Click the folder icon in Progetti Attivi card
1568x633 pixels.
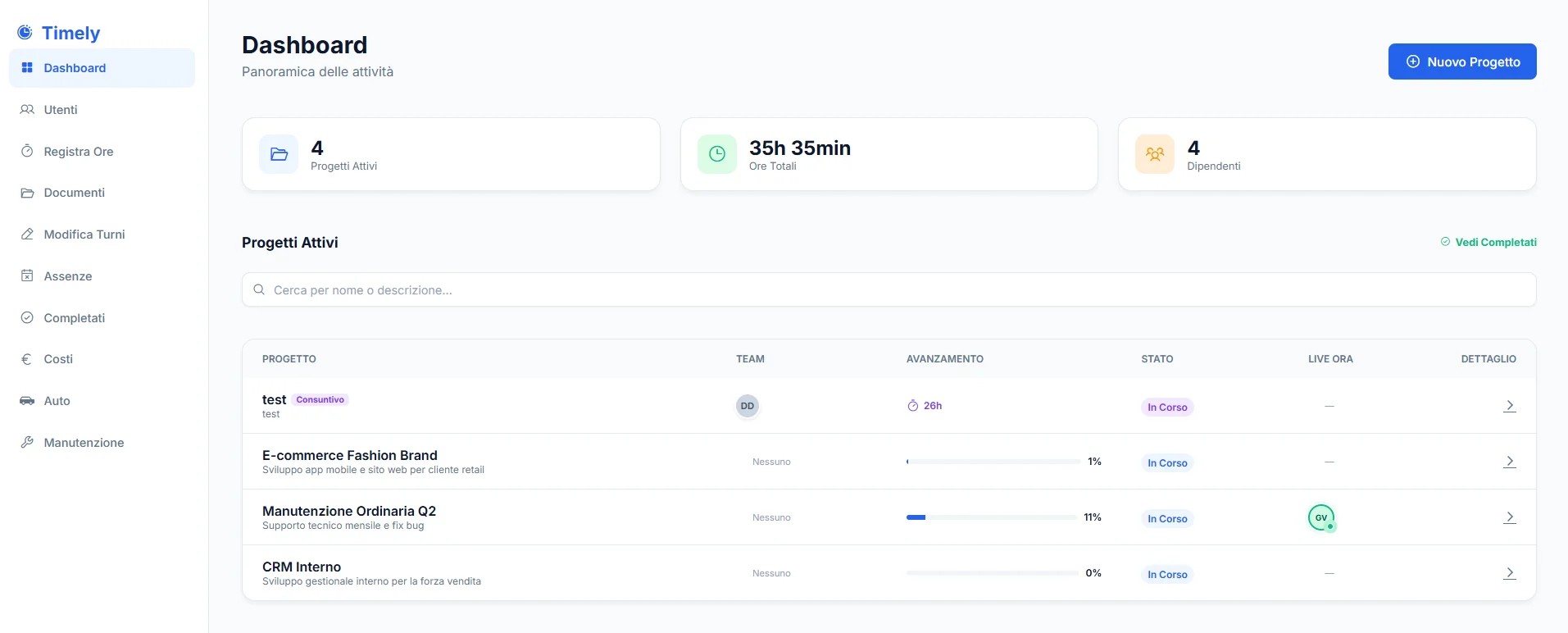(279, 154)
